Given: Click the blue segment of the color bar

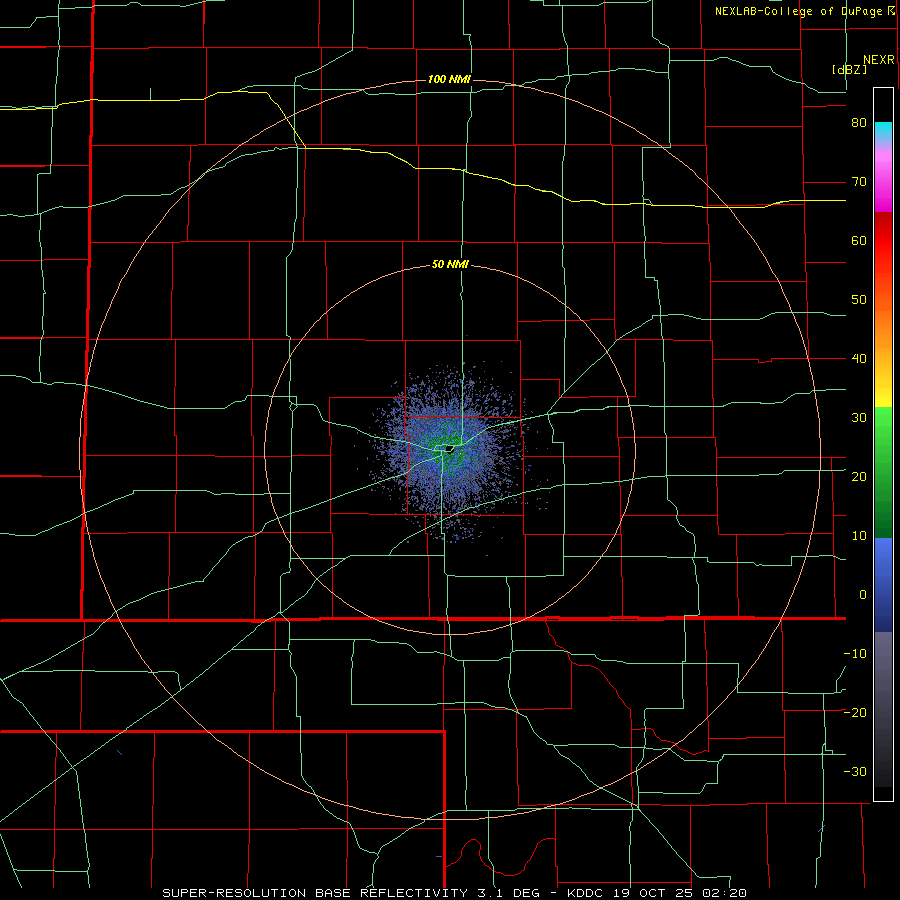Looking at the screenshot, I should tap(883, 585).
